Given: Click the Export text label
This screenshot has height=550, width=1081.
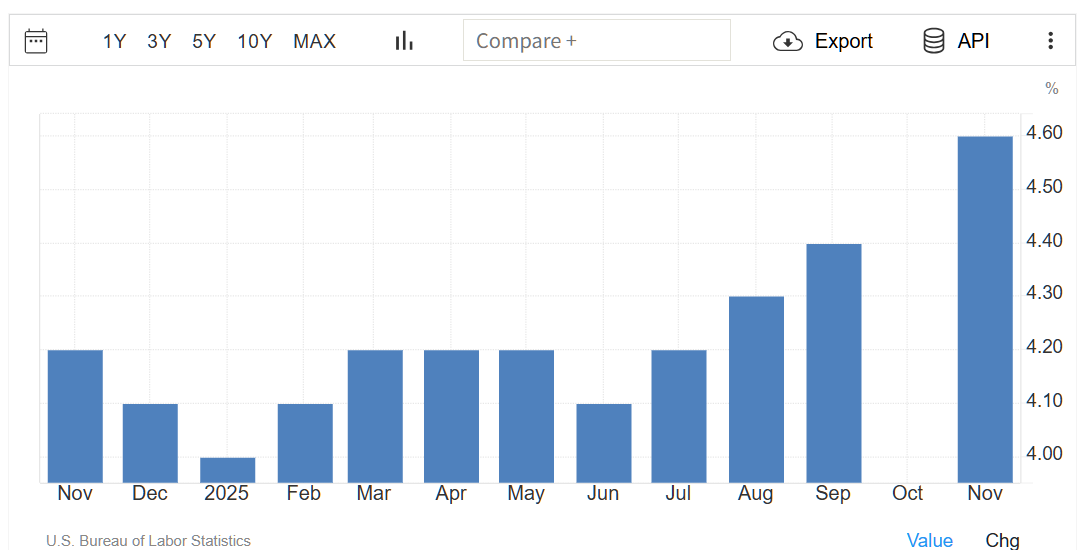Looking at the screenshot, I should click(843, 41).
